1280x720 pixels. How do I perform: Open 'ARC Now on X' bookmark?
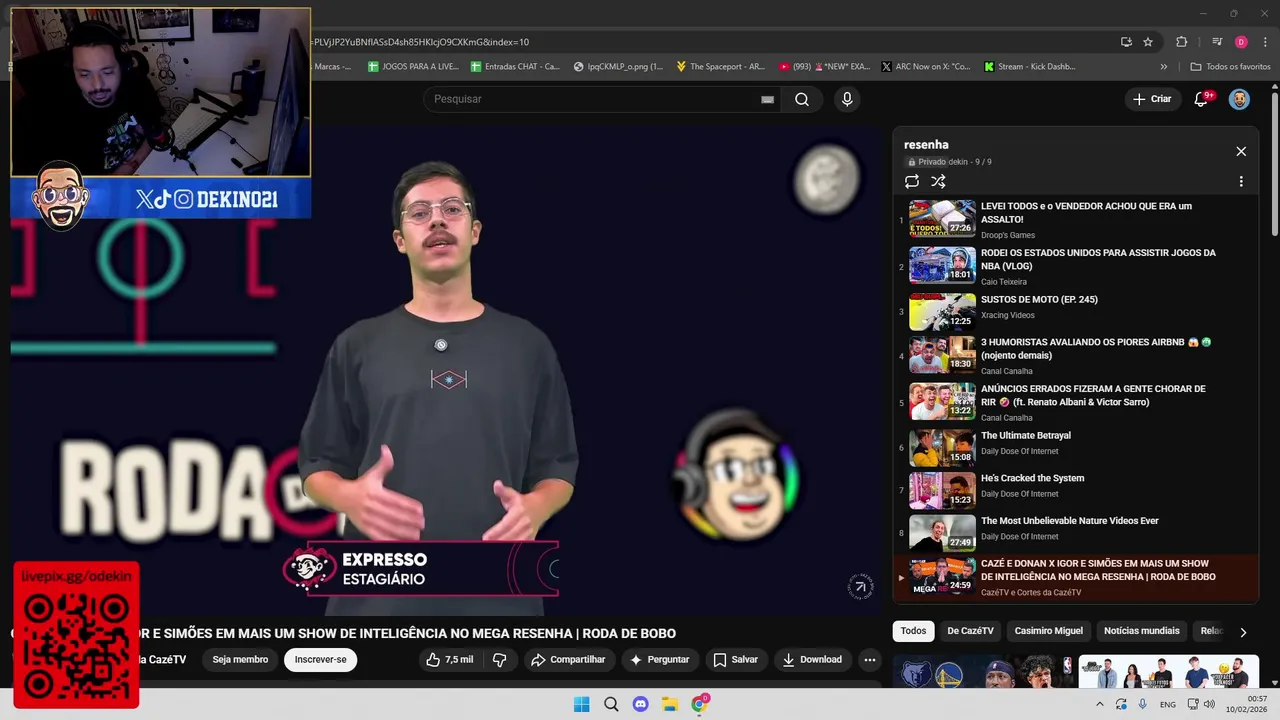[x=926, y=67]
